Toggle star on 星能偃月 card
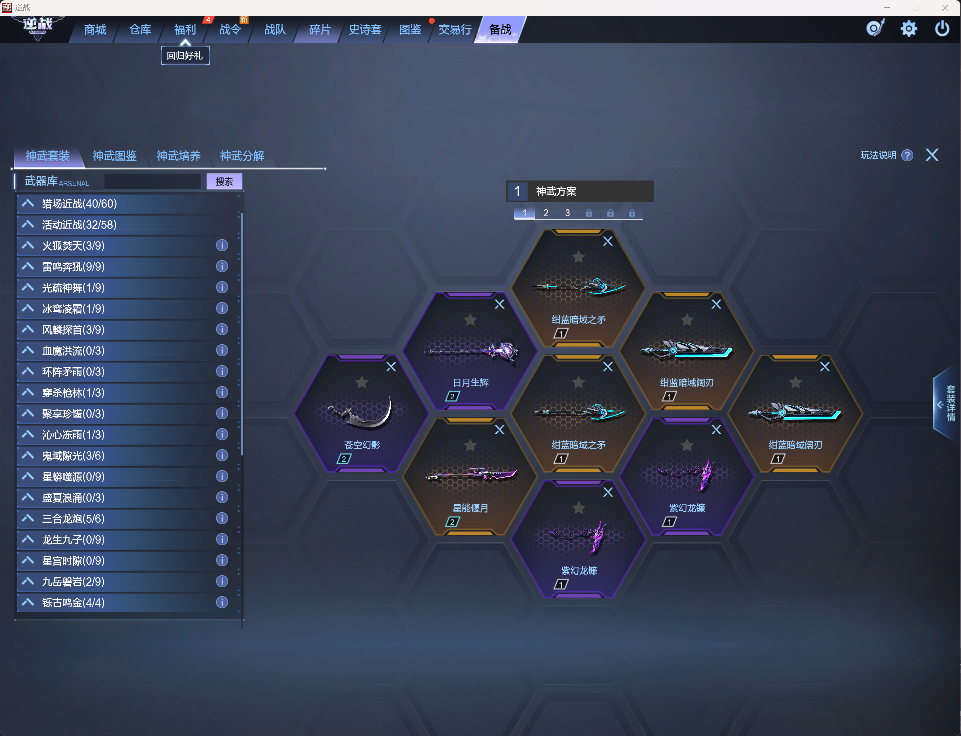The height and width of the screenshot is (736, 961). point(470,445)
